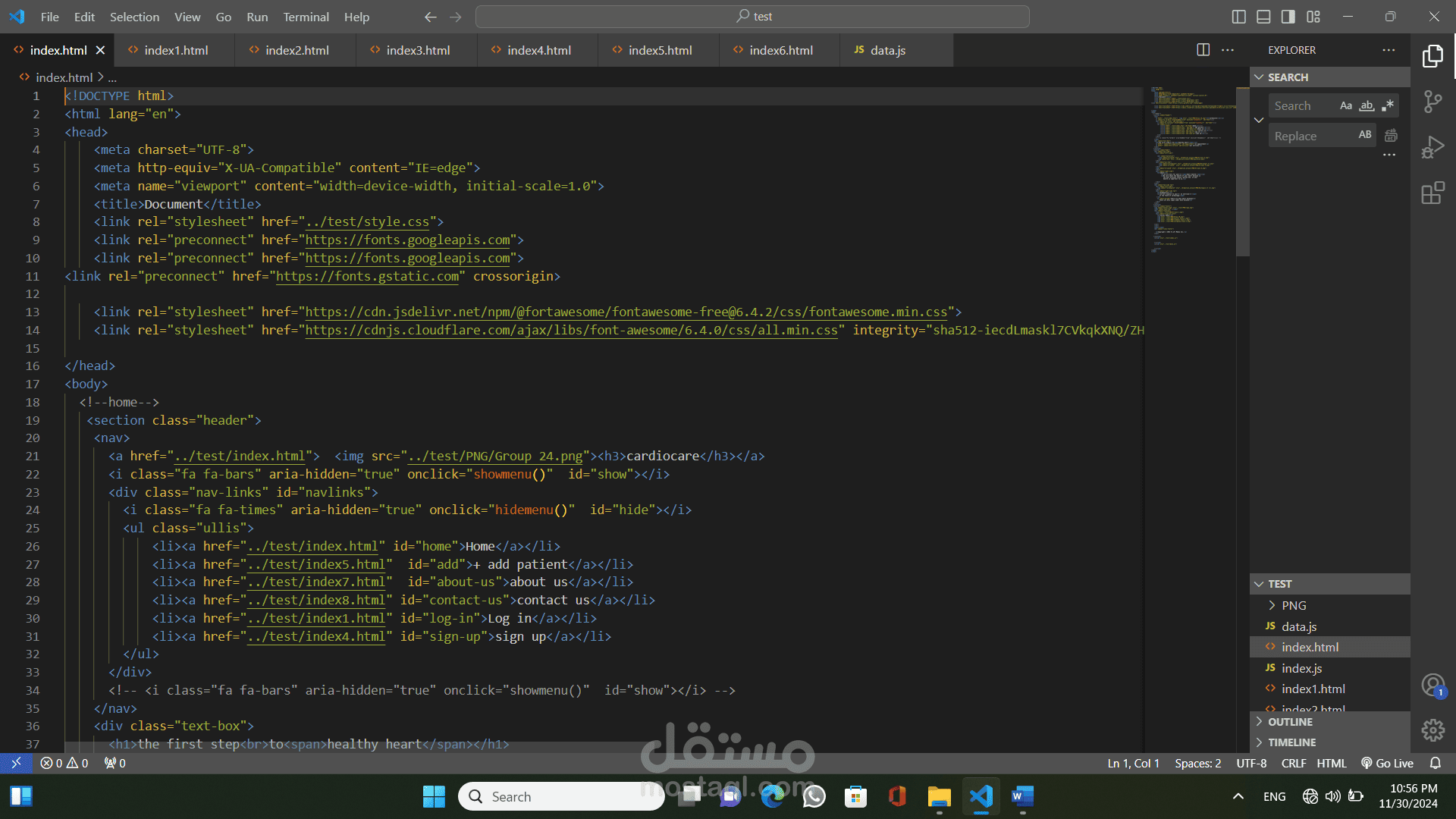Toggle Use Regular Expression in search
Image resolution: width=1456 pixels, height=819 pixels.
pos(1388,106)
